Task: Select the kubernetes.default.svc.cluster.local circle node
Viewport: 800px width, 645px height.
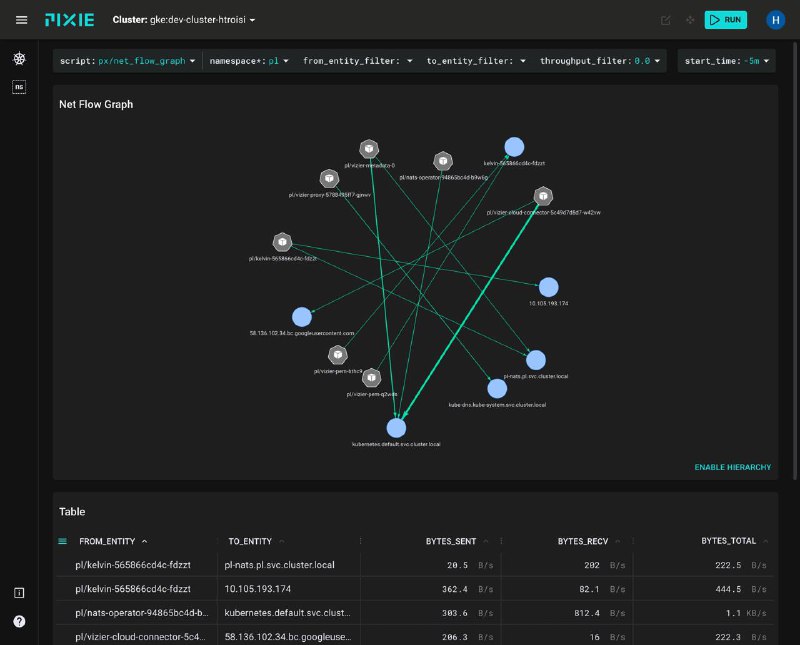Action: coord(396,428)
